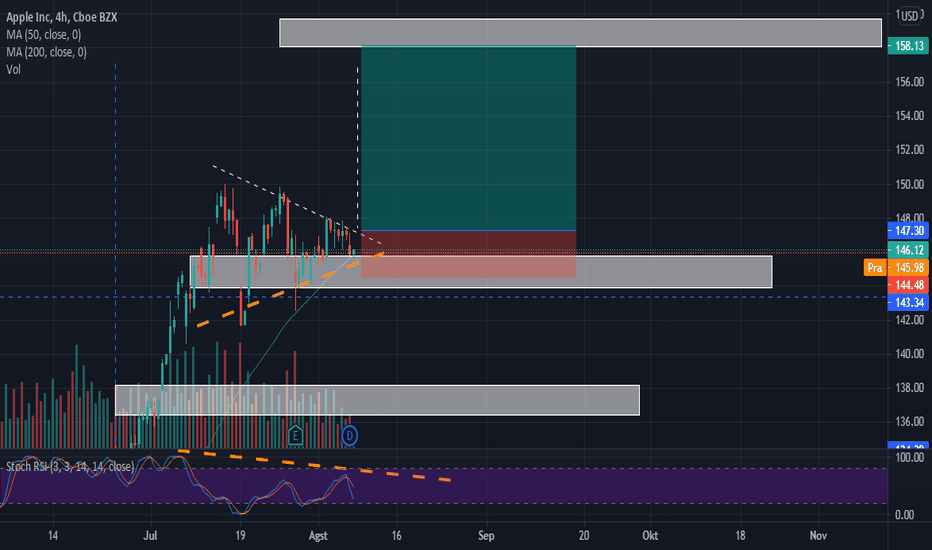Select the blue 147.30 entry price label
This screenshot has height=550, width=932.
[908, 231]
